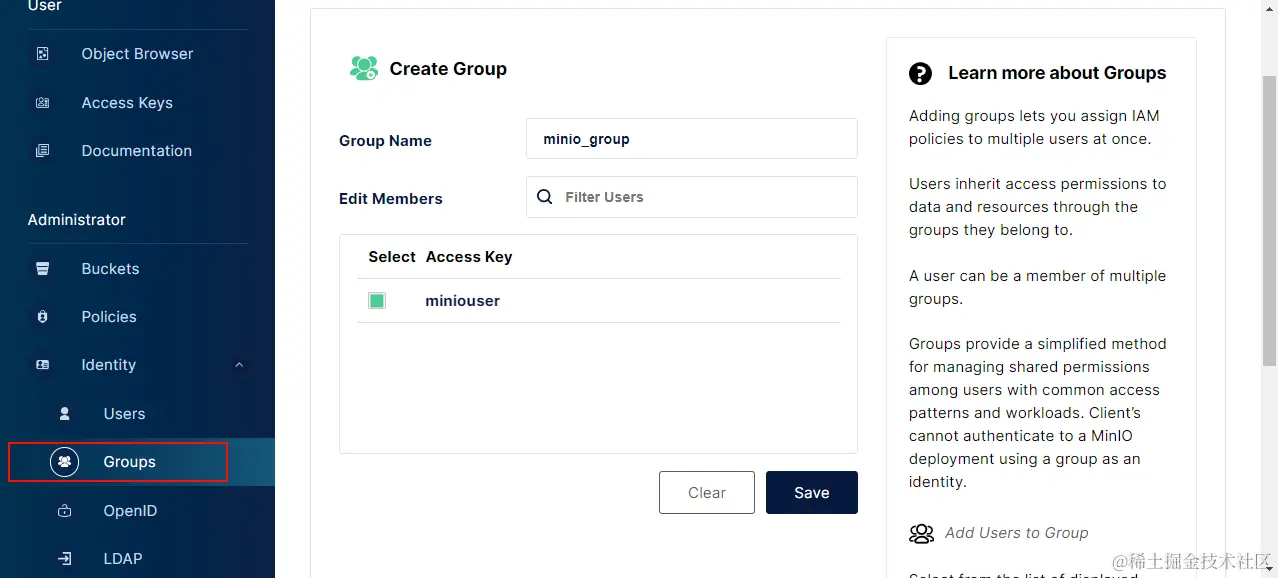Image resolution: width=1278 pixels, height=578 pixels.
Task: Click the Policies shield icon
Action: 42,317
